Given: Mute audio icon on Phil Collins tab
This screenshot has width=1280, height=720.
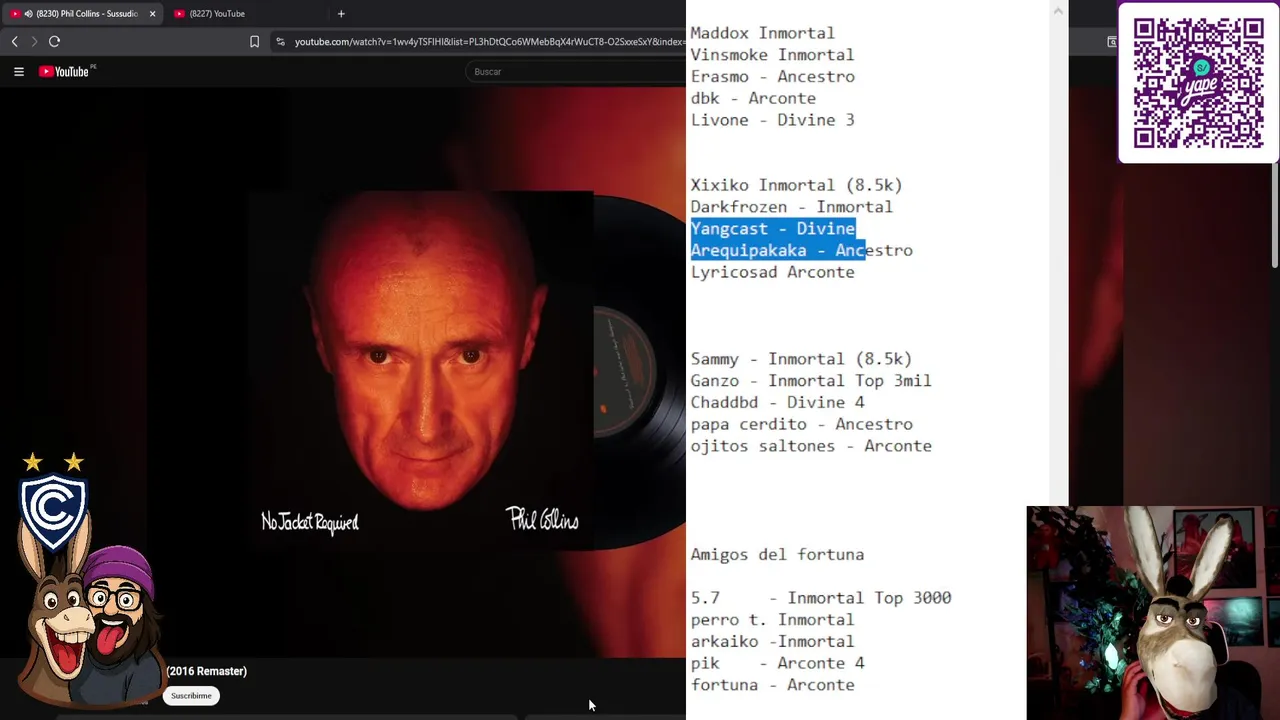Looking at the screenshot, I should click(27, 14).
